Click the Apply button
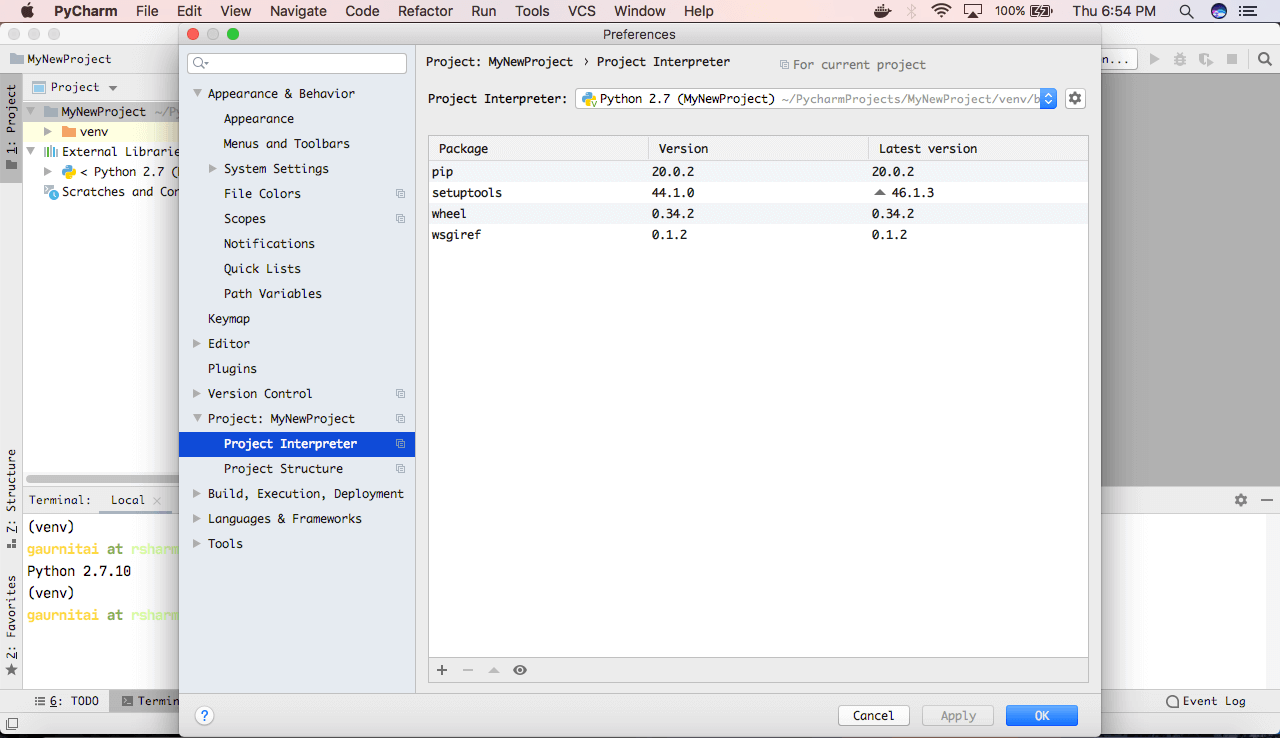1280x738 pixels. coord(958,715)
